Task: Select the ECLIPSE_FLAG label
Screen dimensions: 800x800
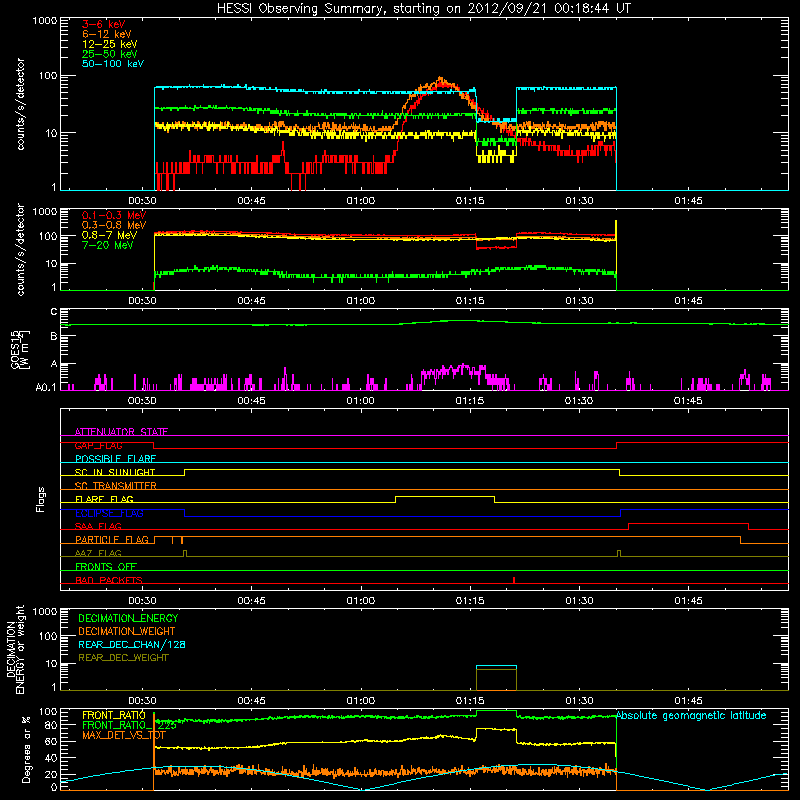Action: (x=109, y=513)
